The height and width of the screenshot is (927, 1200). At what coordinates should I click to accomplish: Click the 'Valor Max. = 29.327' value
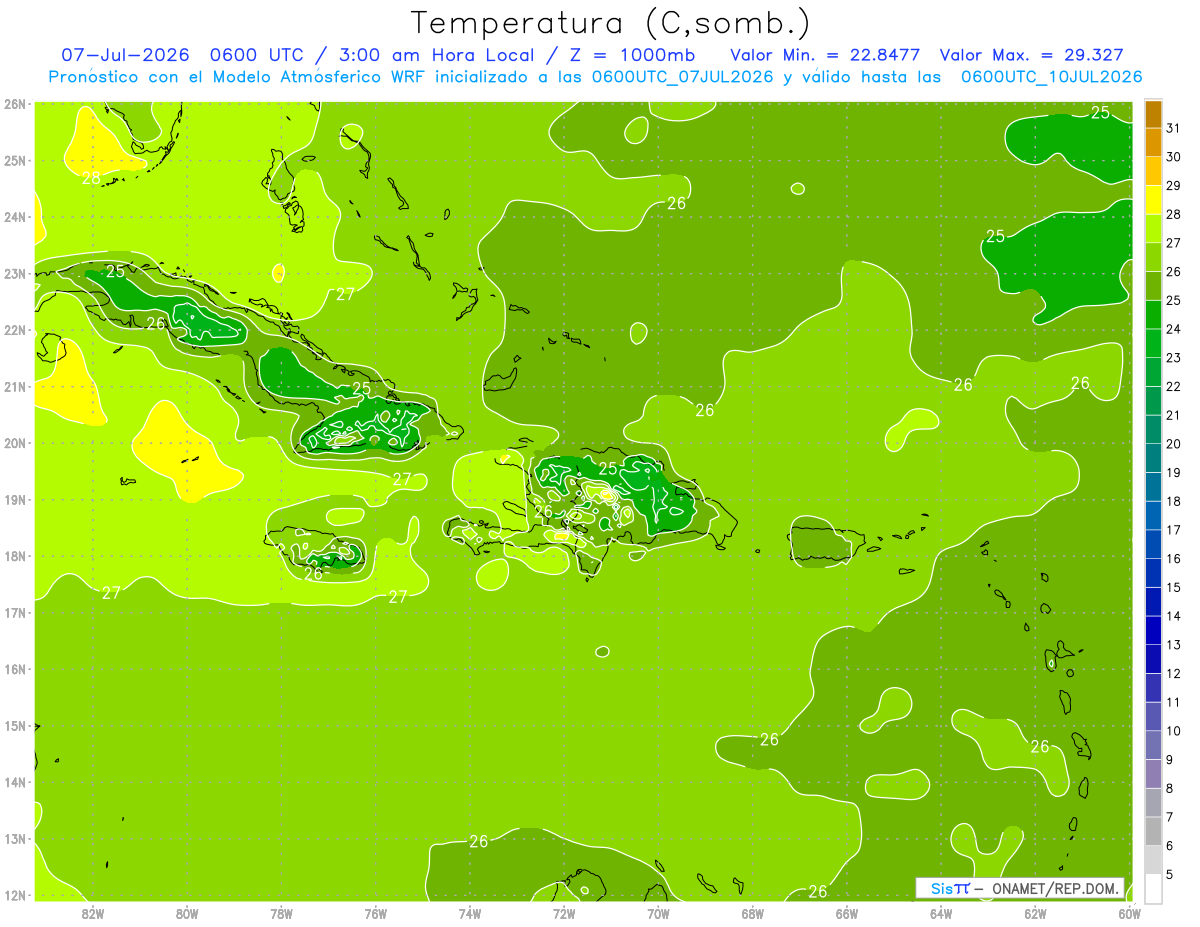pyautogui.click(x=1032, y=55)
